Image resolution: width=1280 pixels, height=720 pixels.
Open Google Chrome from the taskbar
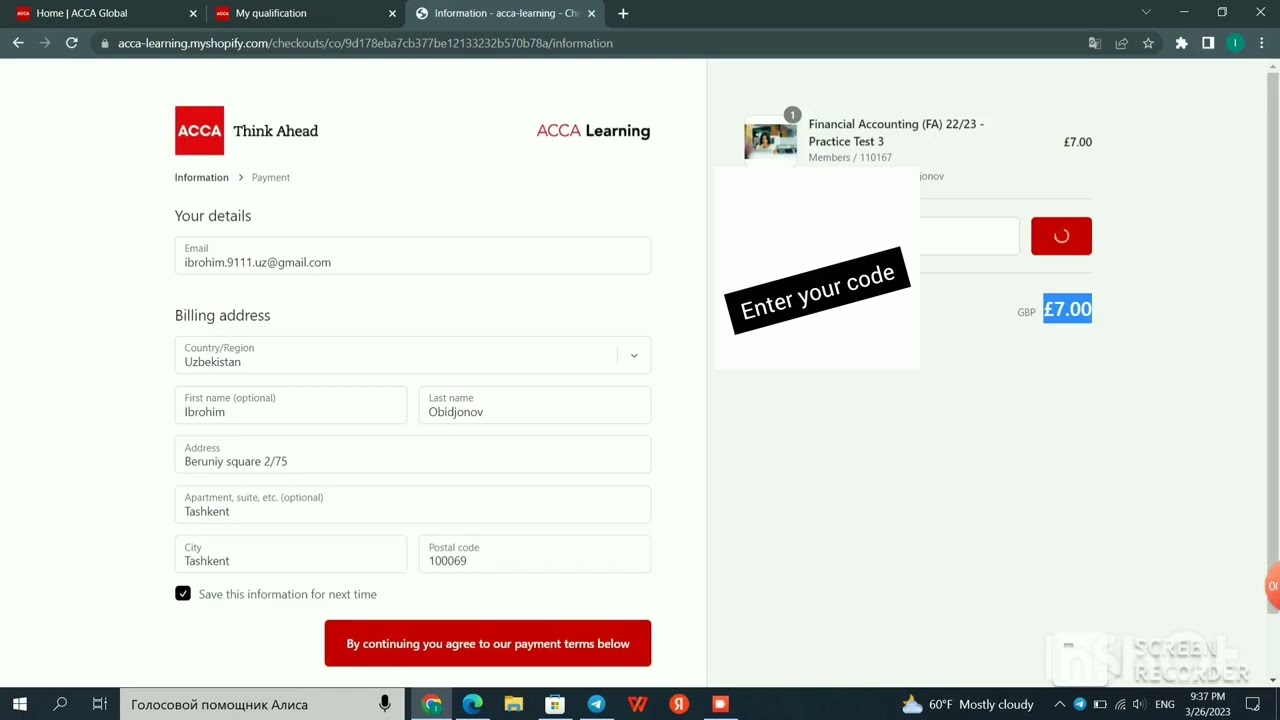click(x=432, y=704)
